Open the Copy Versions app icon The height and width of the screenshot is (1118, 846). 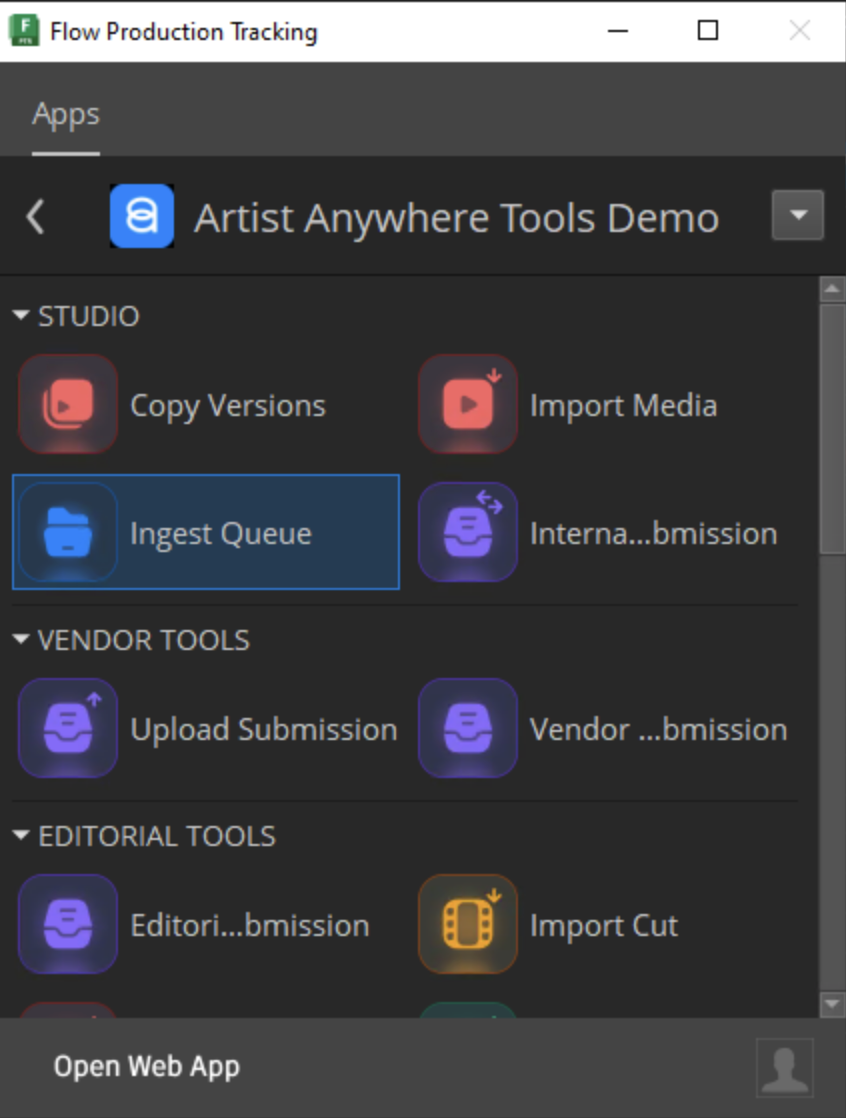[x=68, y=404]
